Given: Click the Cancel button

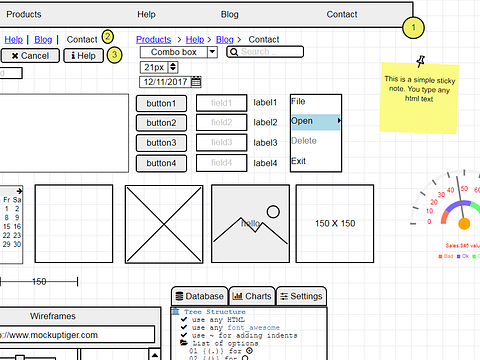Looking at the screenshot, I should click(x=30, y=56).
